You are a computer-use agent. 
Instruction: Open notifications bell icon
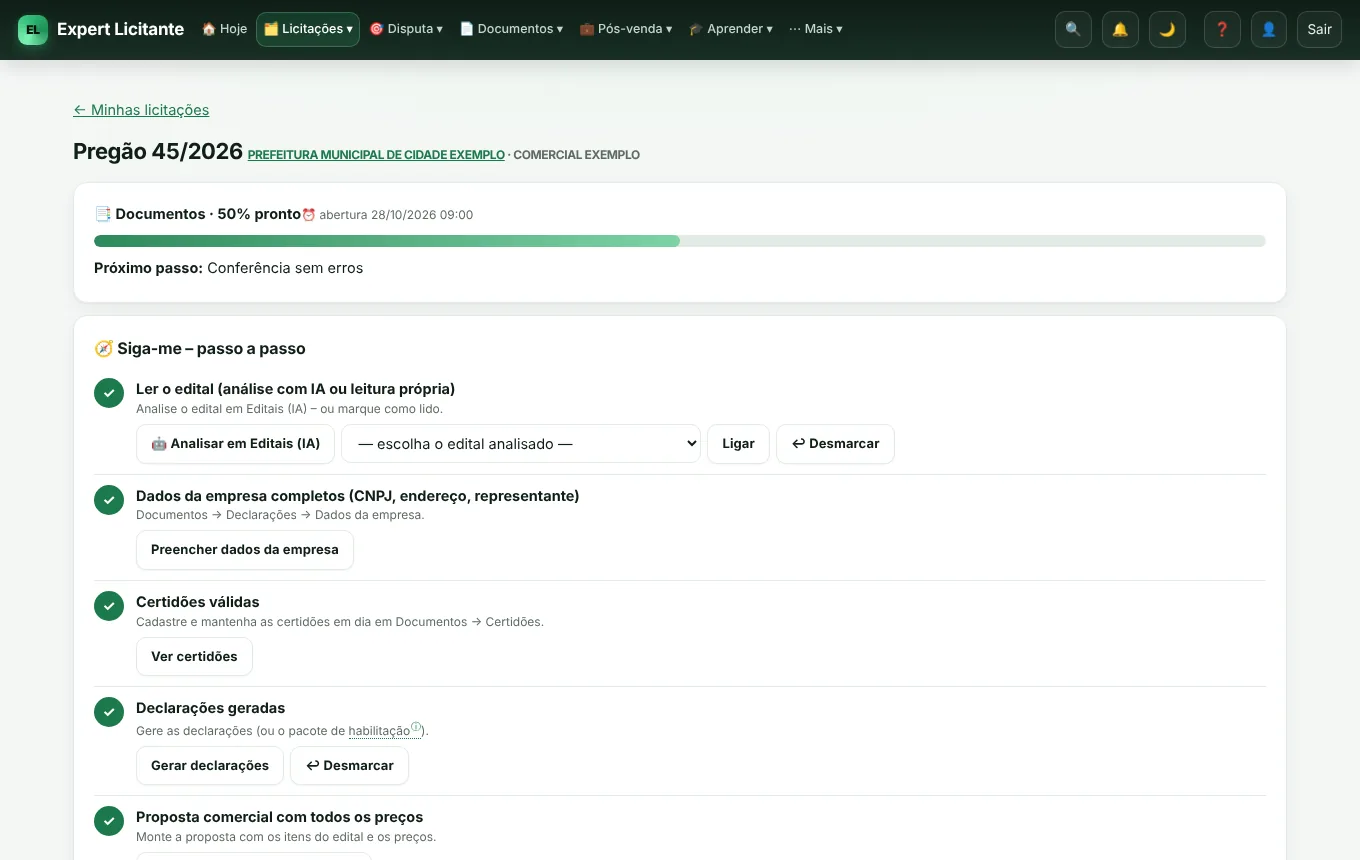[x=1120, y=30]
